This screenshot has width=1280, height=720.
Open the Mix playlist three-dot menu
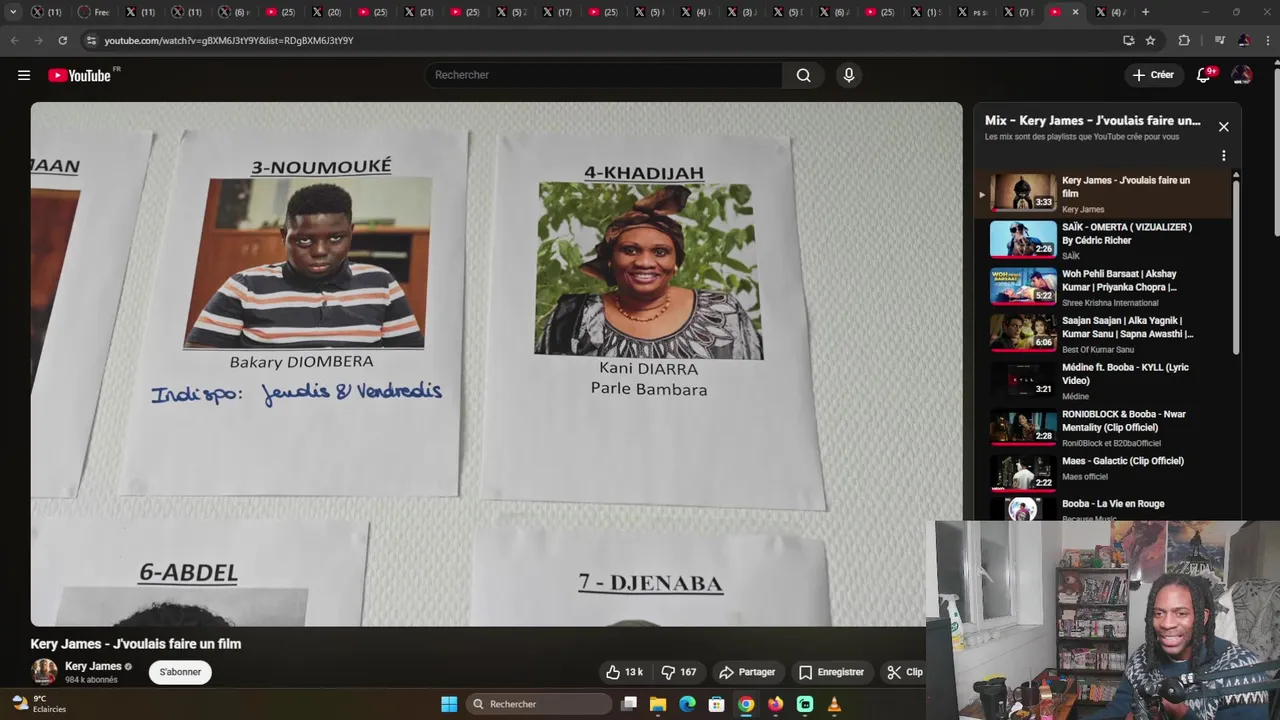click(x=1223, y=156)
